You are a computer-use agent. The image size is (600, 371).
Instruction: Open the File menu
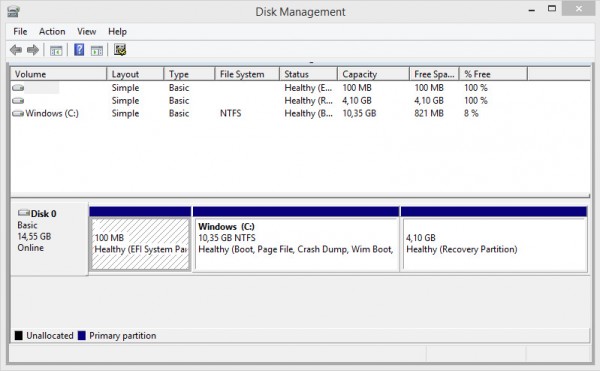[20, 32]
